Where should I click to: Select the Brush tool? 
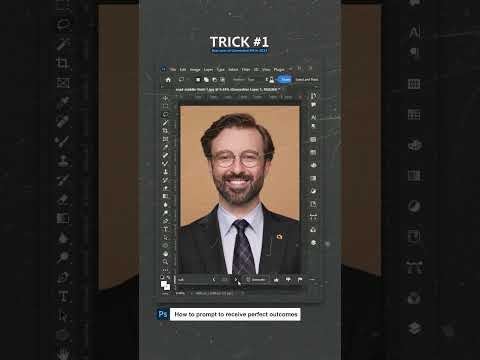coord(165,163)
